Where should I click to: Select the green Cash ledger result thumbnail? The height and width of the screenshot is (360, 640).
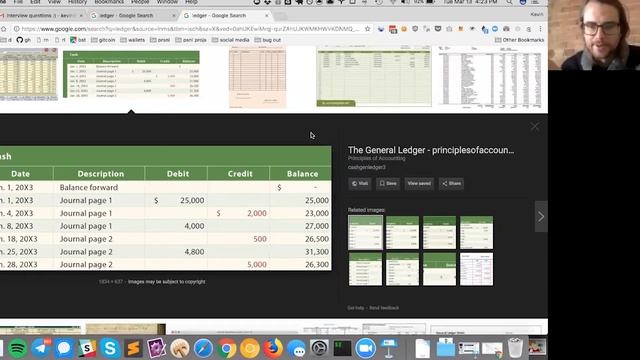(x=131, y=74)
